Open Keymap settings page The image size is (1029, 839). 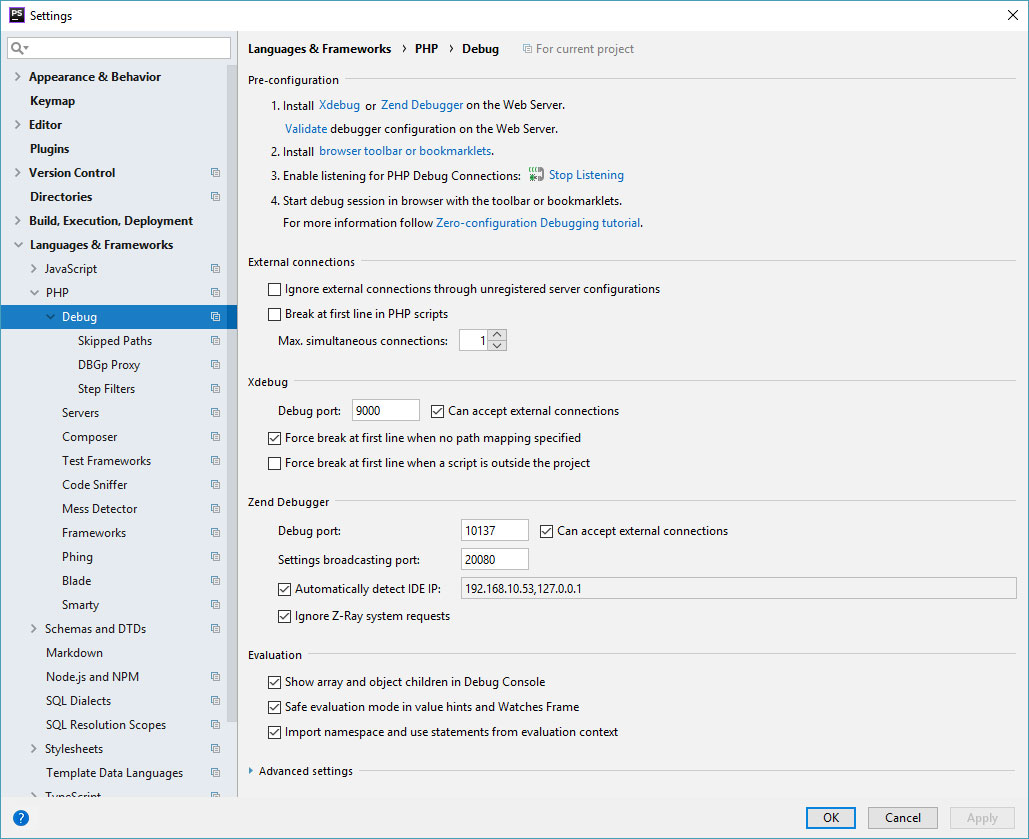(x=52, y=101)
